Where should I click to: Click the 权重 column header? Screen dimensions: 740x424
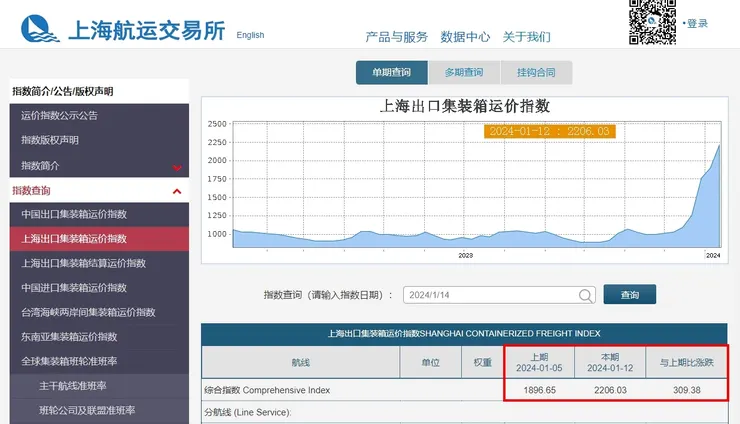coord(482,363)
